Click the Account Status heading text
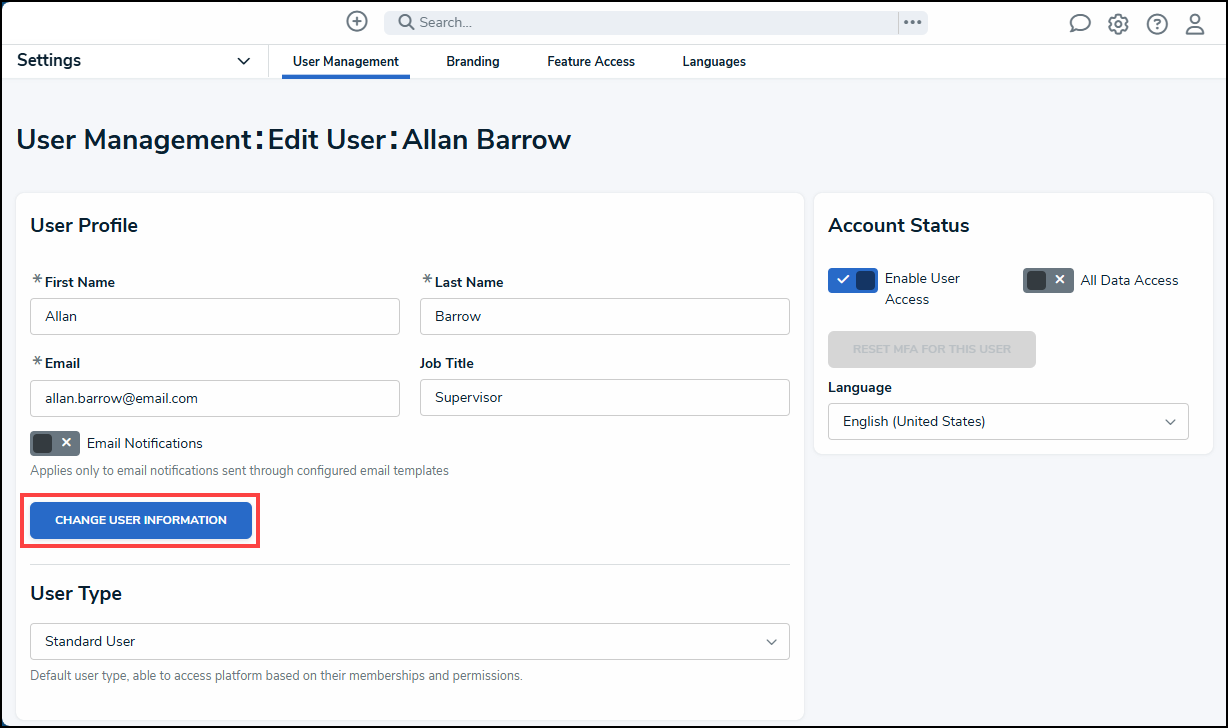This screenshot has width=1228, height=728. (x=899, y=225)
